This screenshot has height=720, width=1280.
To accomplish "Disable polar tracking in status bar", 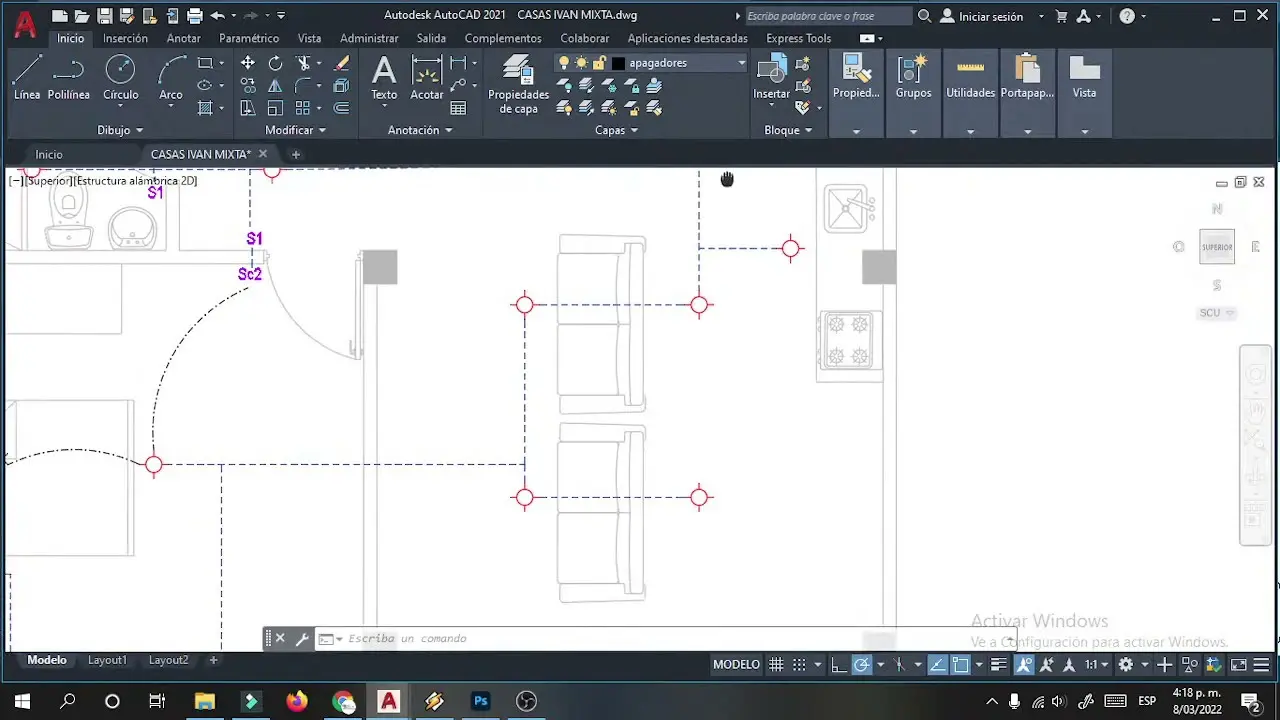I will 860,664.
